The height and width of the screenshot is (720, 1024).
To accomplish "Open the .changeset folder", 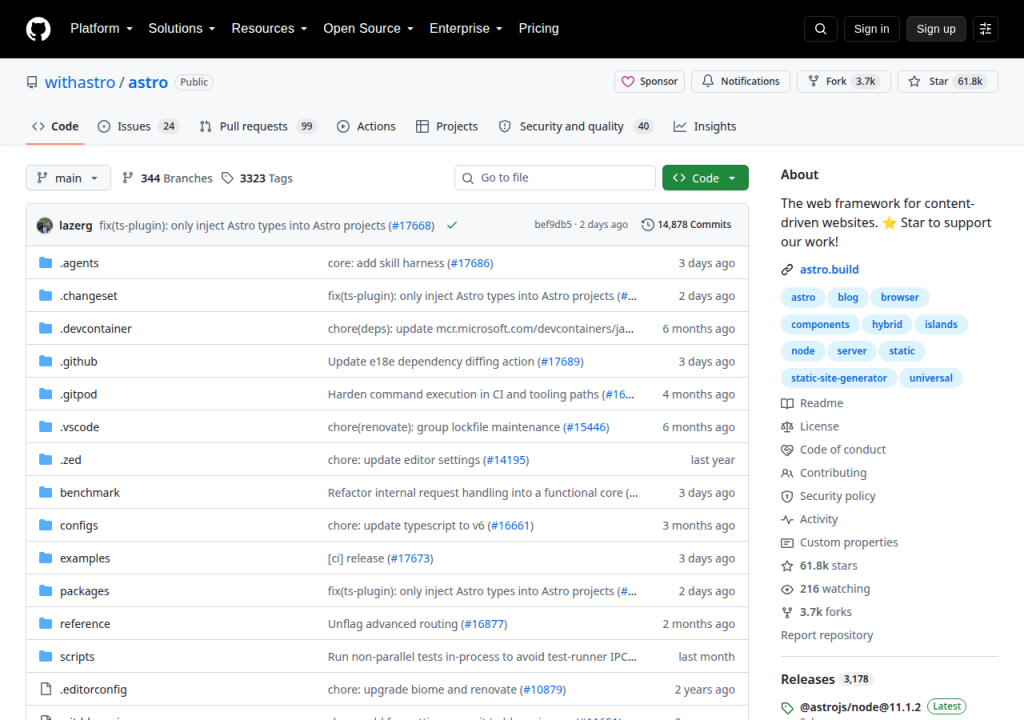I will pyautogui.click(x=89, y=296).
